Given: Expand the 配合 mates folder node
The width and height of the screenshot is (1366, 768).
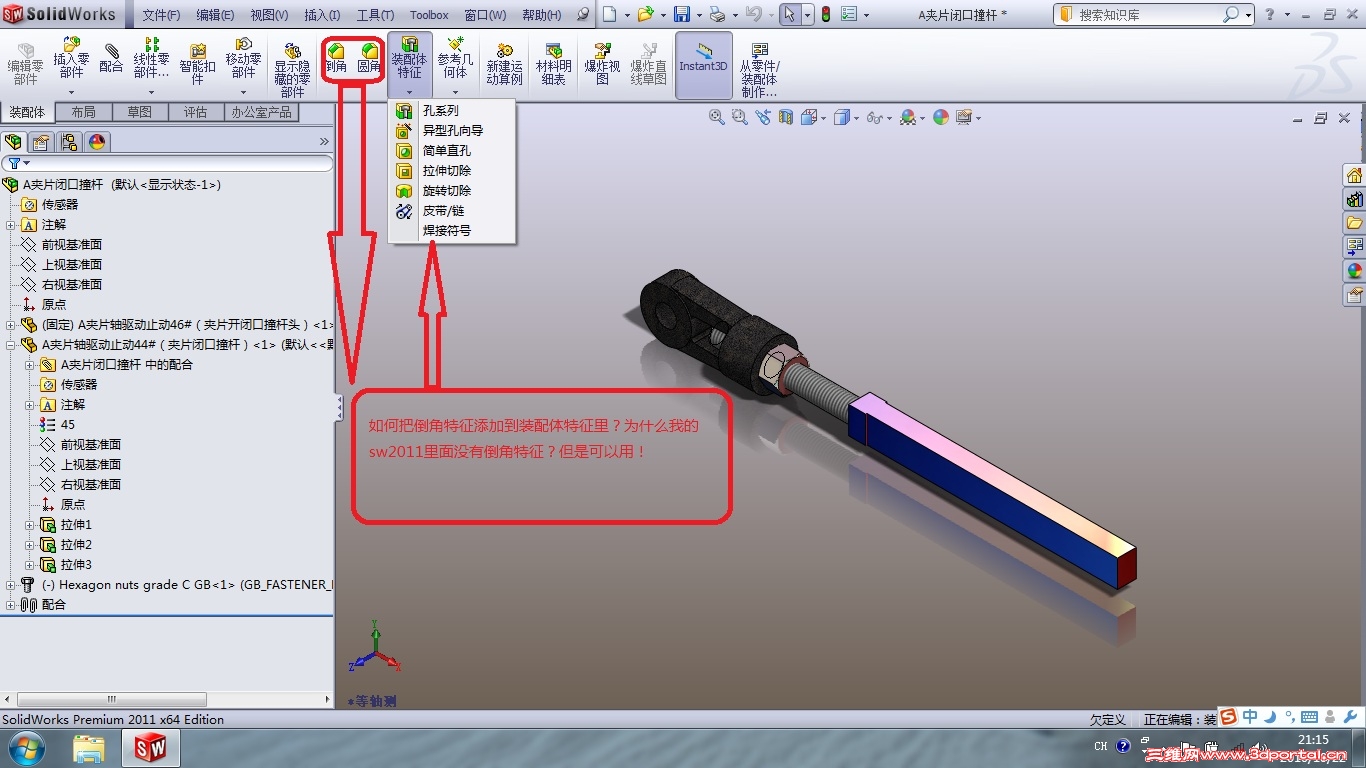Looking at the screenshot, I should click(10, 605).
